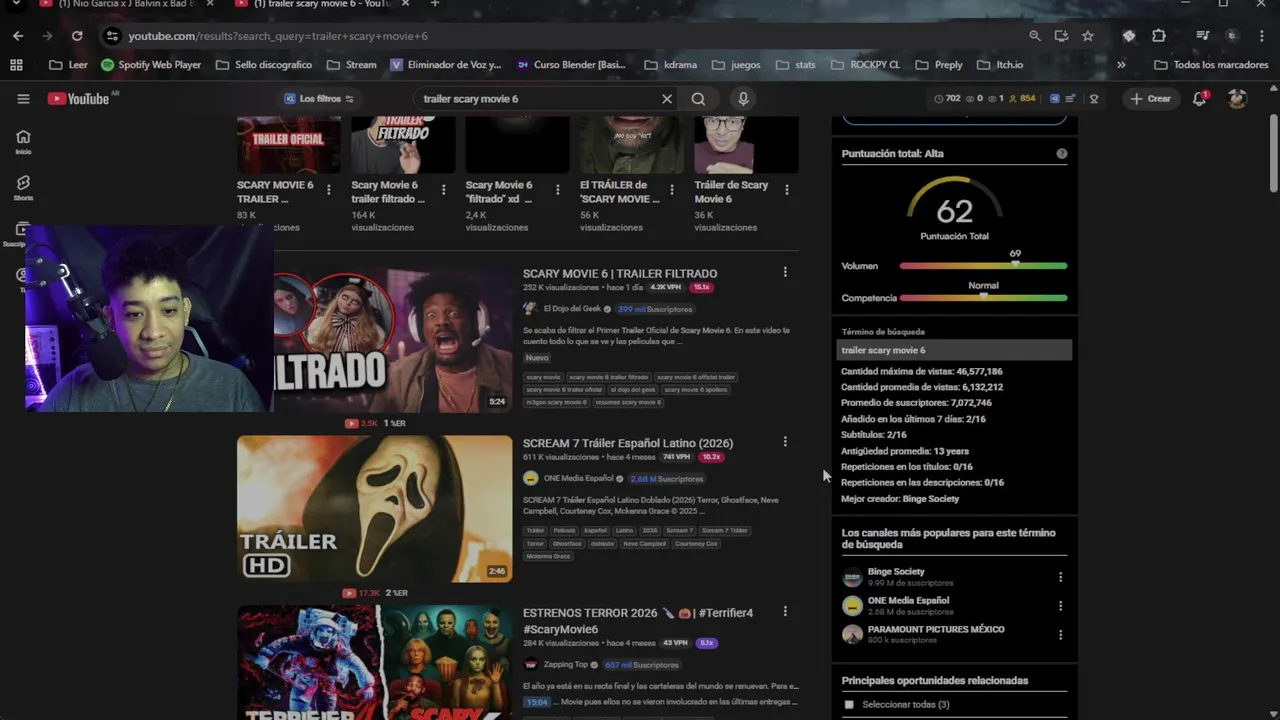Start voice search with the microphone
This screenshot has width=1280, height=720.
coord(743,98)
